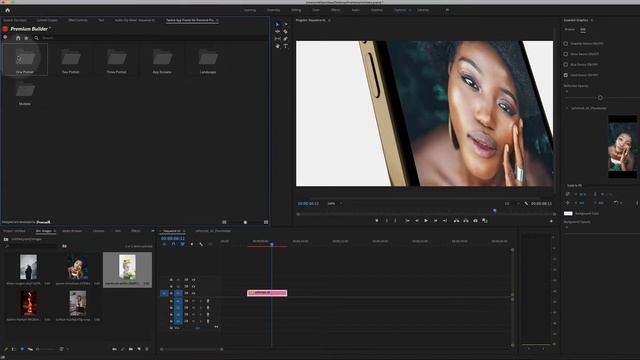This screenshot has height=360, width=640.
Task: Switch to the Effect Controls tab
Action: pos(78,20)
